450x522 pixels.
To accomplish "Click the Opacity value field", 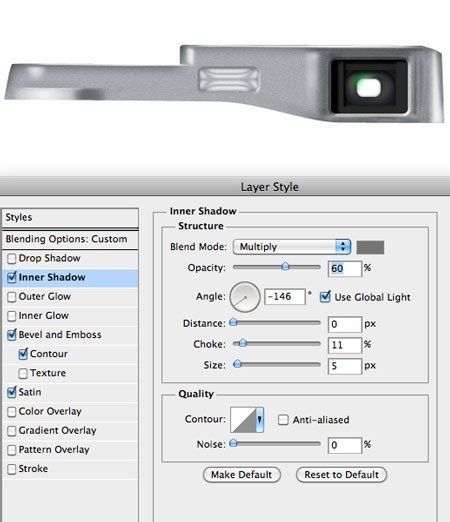I will pos(345,268).
